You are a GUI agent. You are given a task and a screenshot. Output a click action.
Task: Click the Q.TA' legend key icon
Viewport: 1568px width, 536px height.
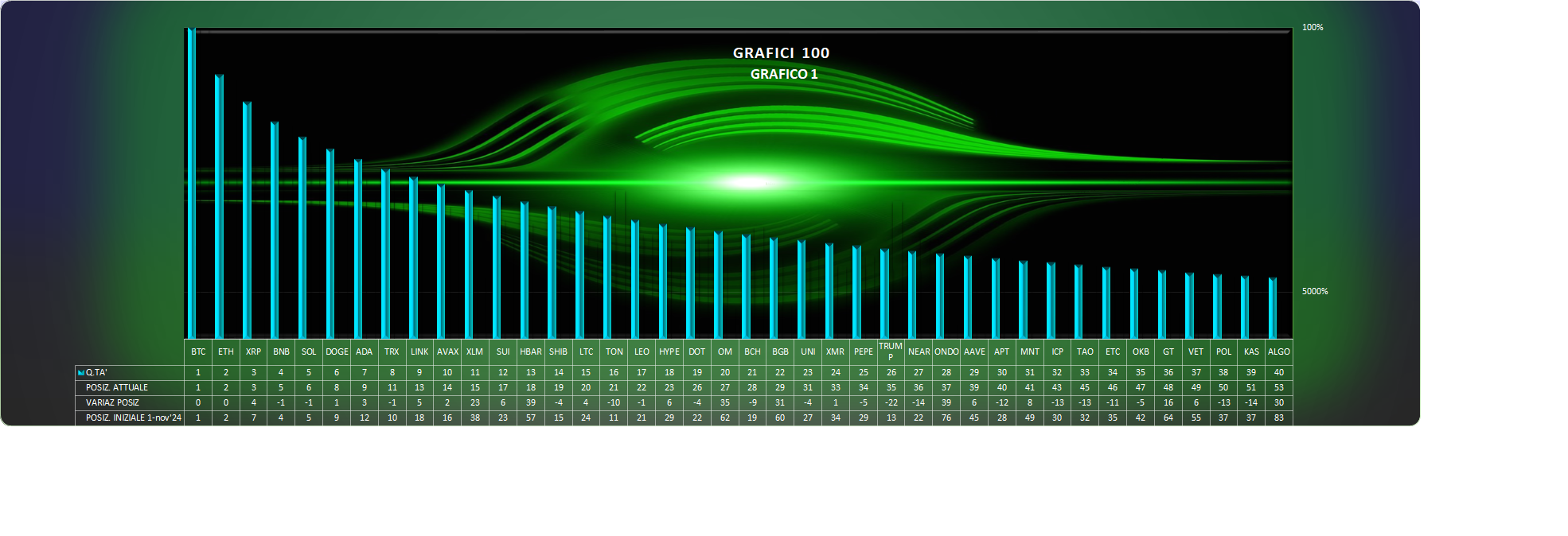click(x=80, y=373)
